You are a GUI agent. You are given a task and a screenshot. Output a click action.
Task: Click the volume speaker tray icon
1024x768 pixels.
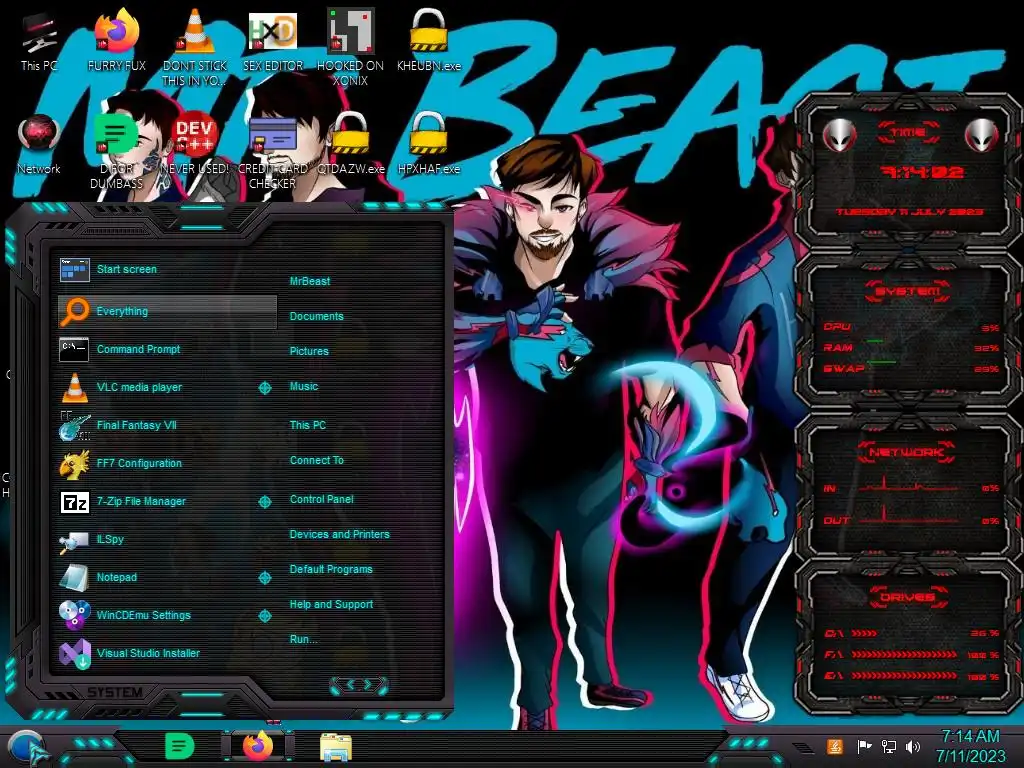pyautogui.click(x=913, y=746)
